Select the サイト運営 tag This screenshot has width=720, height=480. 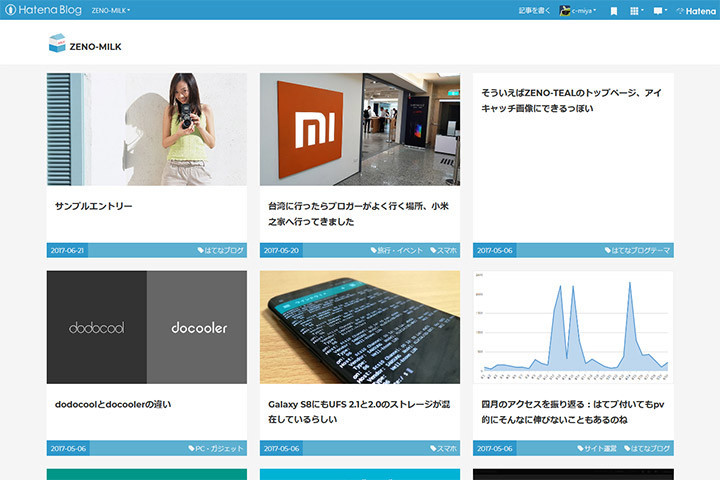tap(597, 448)
